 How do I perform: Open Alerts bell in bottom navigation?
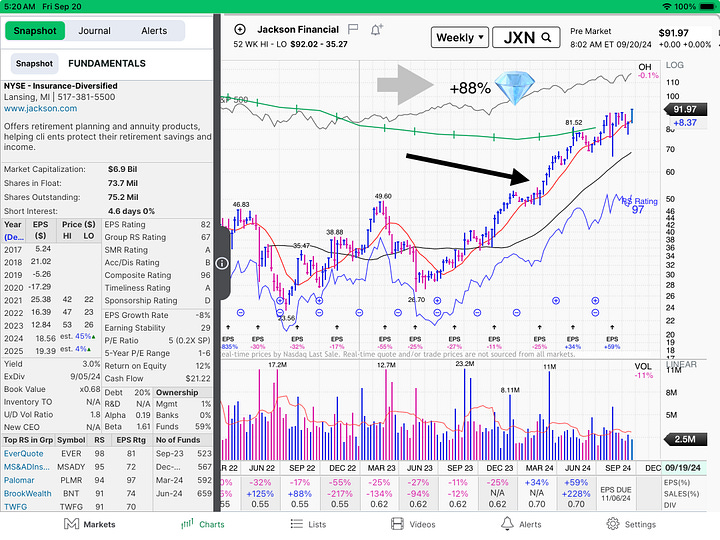[507, 523]
